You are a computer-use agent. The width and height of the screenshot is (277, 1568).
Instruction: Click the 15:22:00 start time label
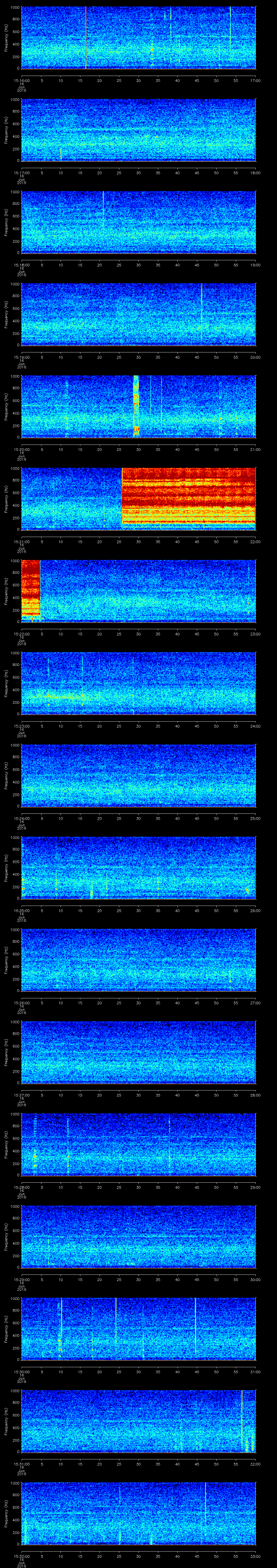coord(22,634)
